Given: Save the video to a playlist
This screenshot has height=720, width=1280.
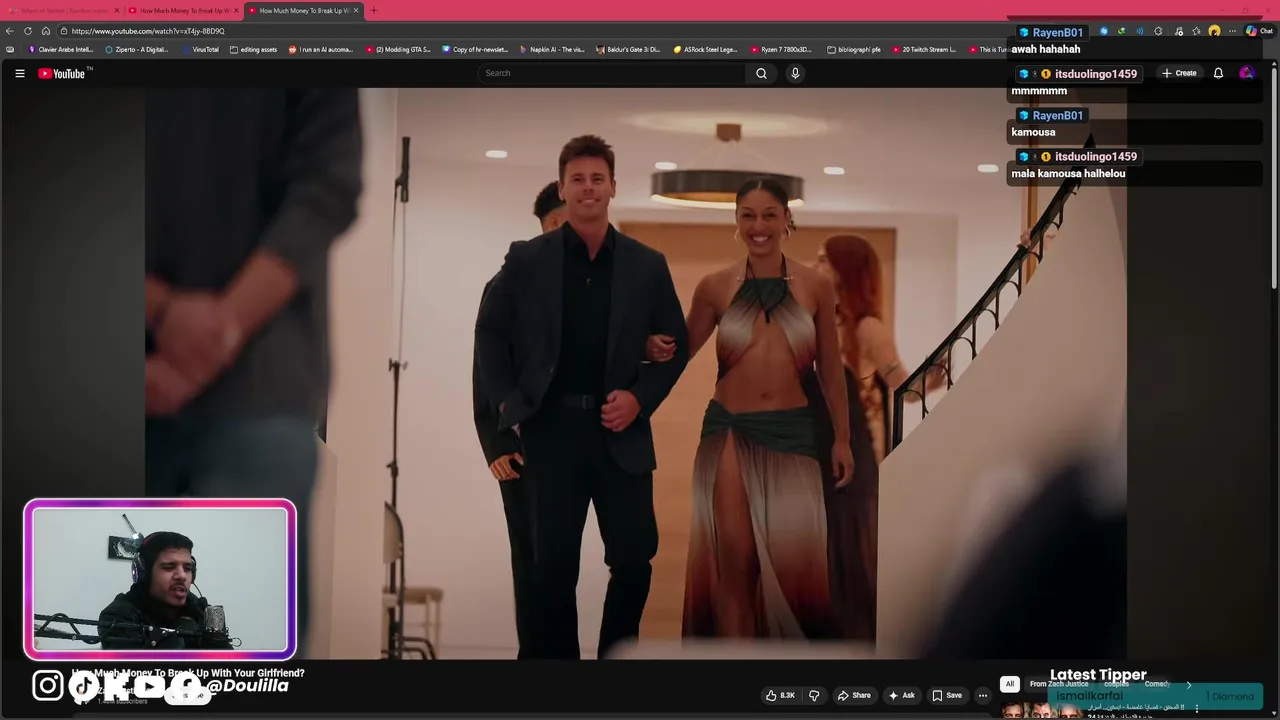Looking at the screenshot, I should coord(946,695).
